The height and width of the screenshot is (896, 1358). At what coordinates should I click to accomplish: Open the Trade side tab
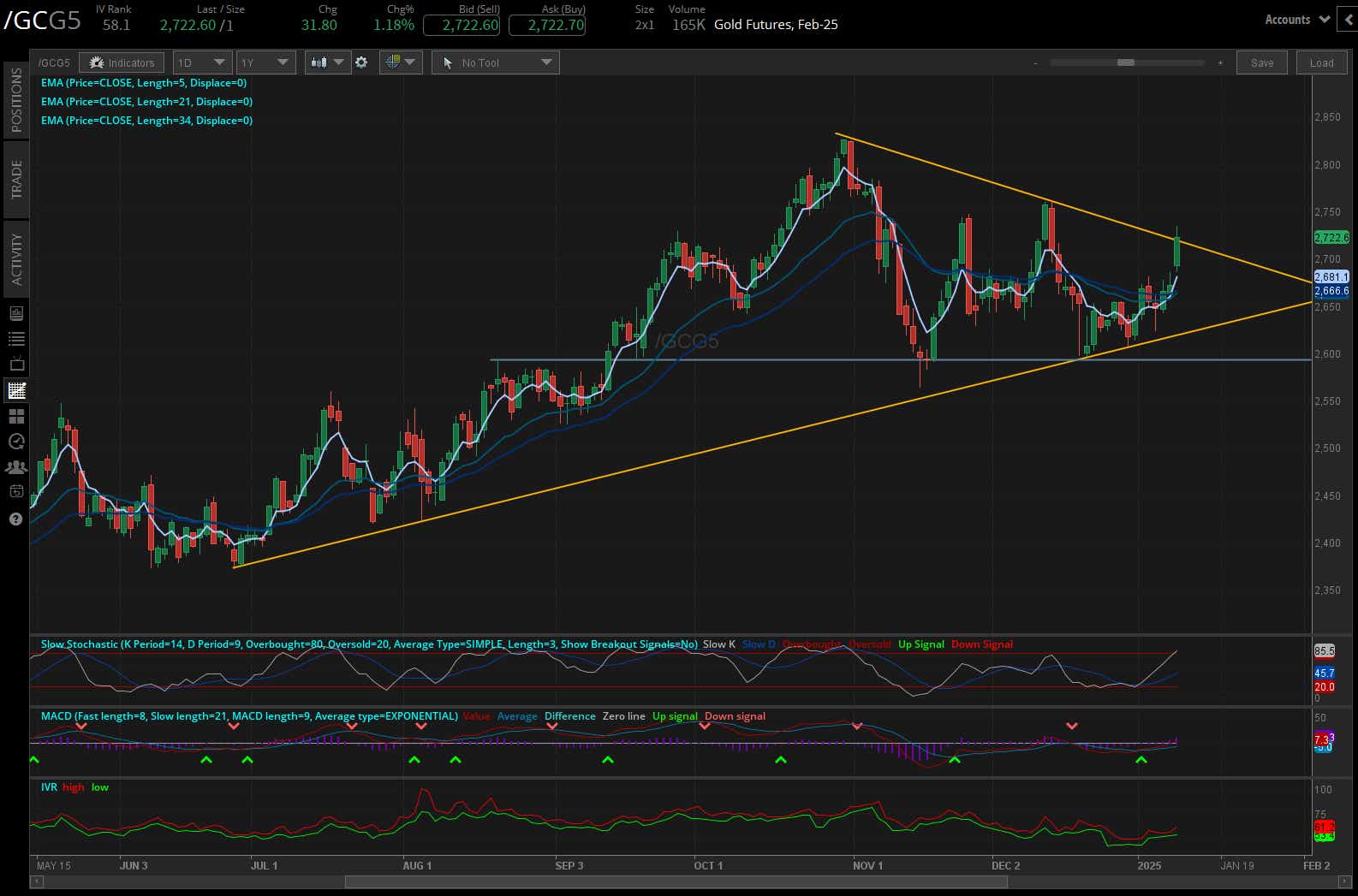(x=16, y=179)
